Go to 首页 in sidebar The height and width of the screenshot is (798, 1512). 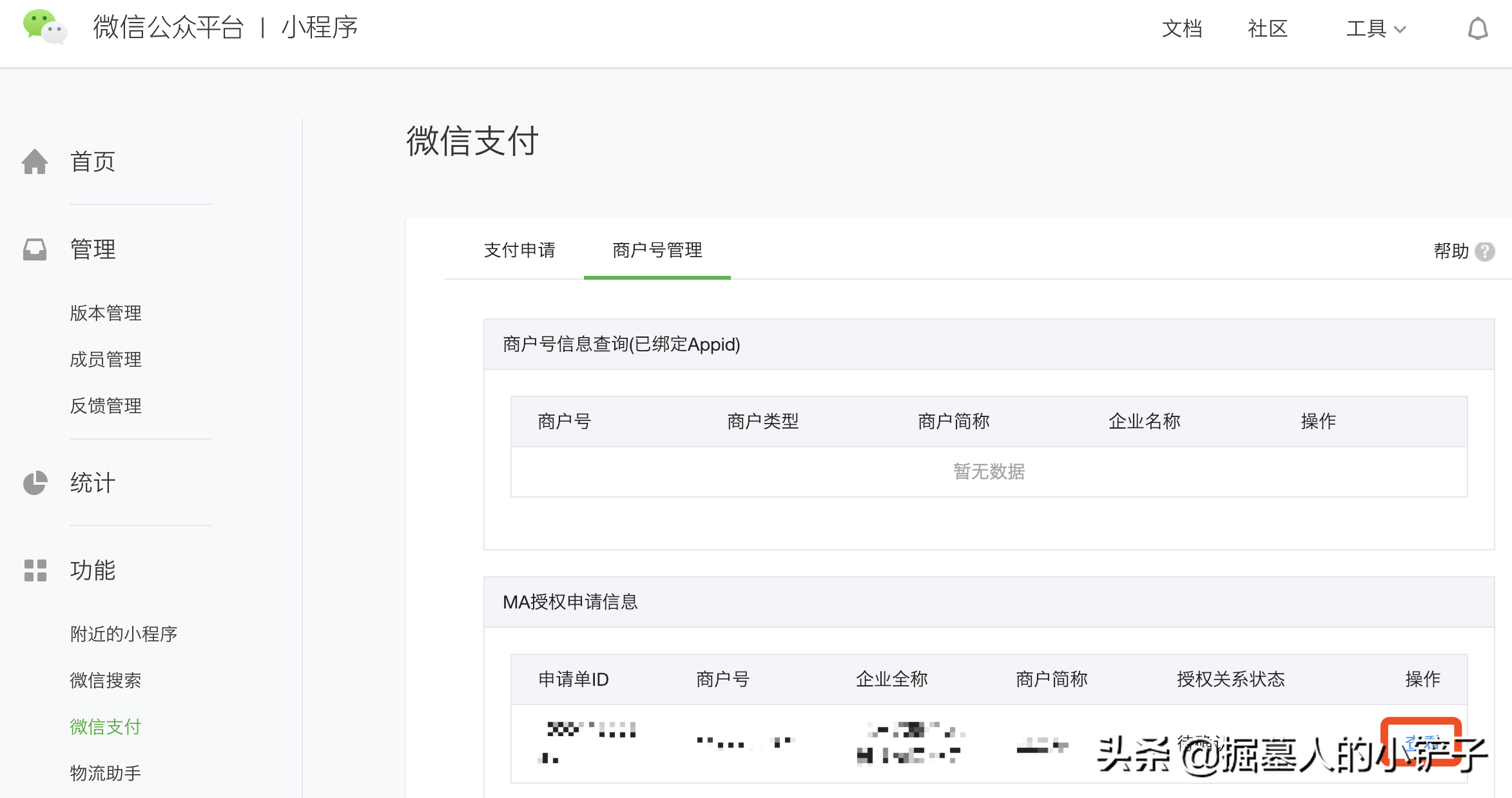[x=93, y=162]
